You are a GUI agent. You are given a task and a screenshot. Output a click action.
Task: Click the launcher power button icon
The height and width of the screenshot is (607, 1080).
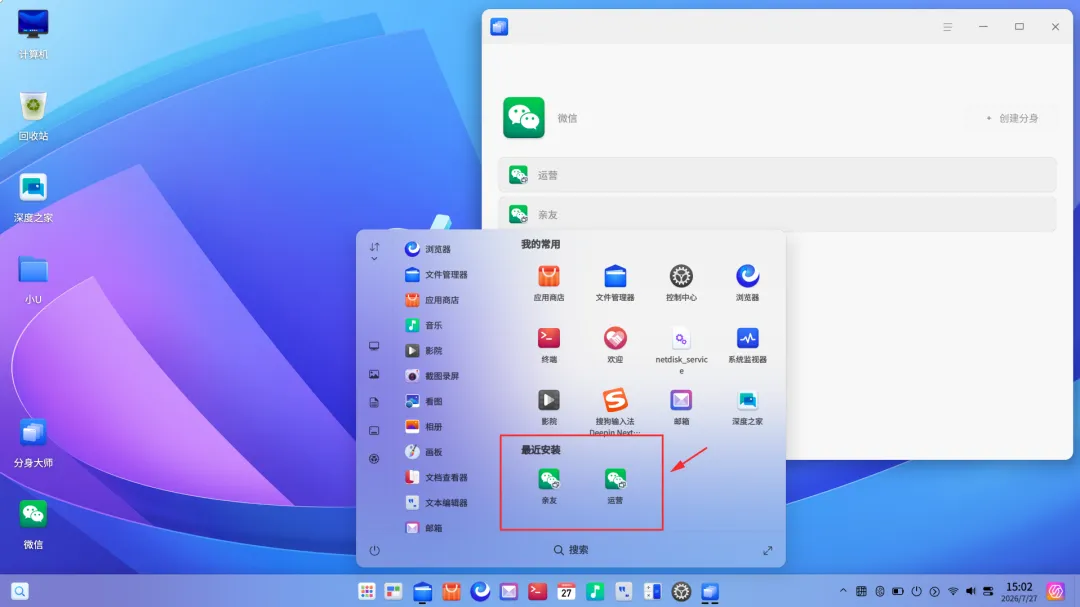(x=375, y=551)
